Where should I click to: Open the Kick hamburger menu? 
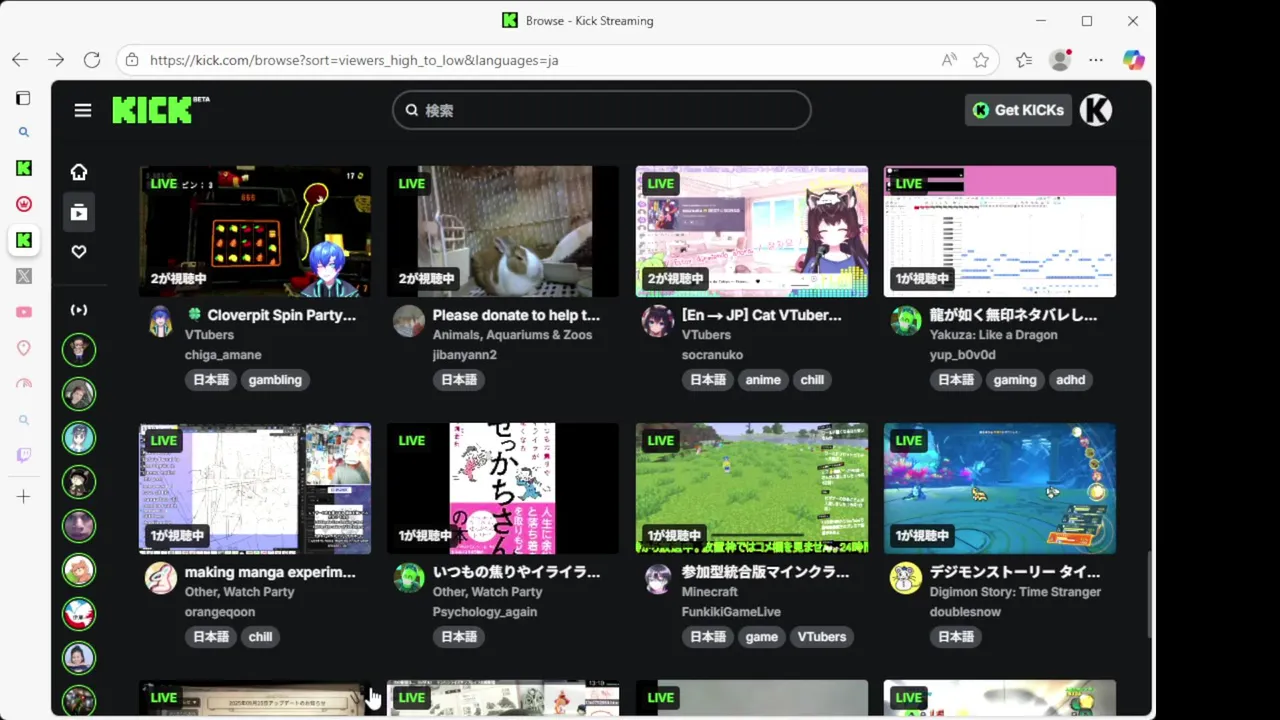[83, 110]
